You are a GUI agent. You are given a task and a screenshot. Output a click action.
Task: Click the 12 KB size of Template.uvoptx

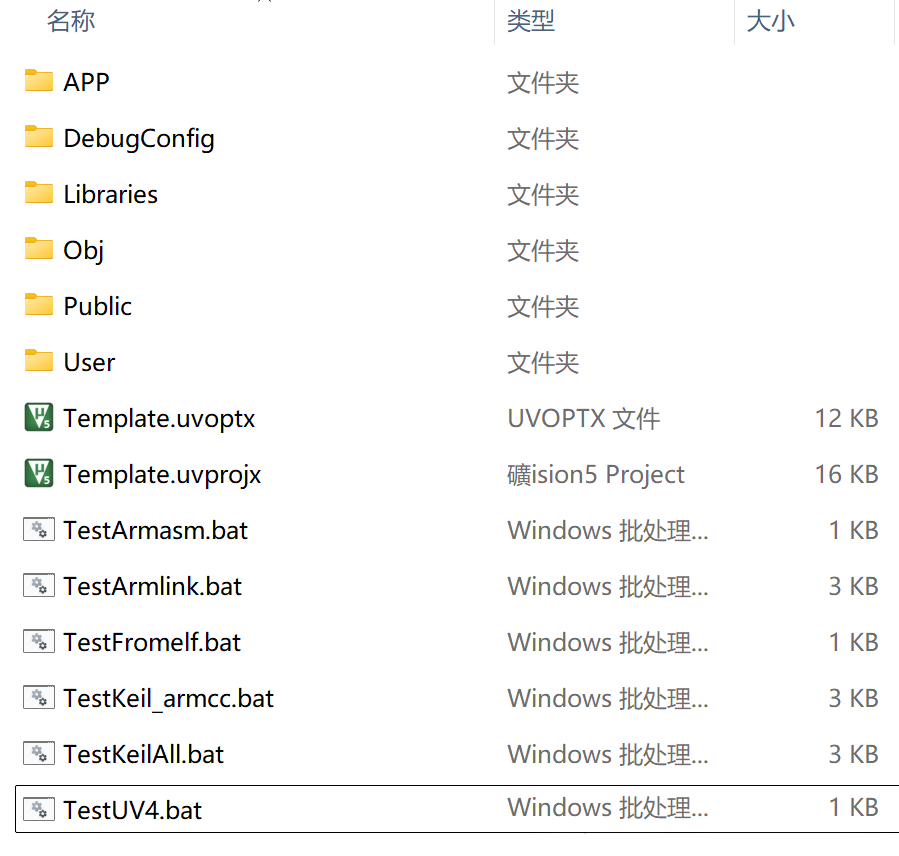[x=846, y=418]
